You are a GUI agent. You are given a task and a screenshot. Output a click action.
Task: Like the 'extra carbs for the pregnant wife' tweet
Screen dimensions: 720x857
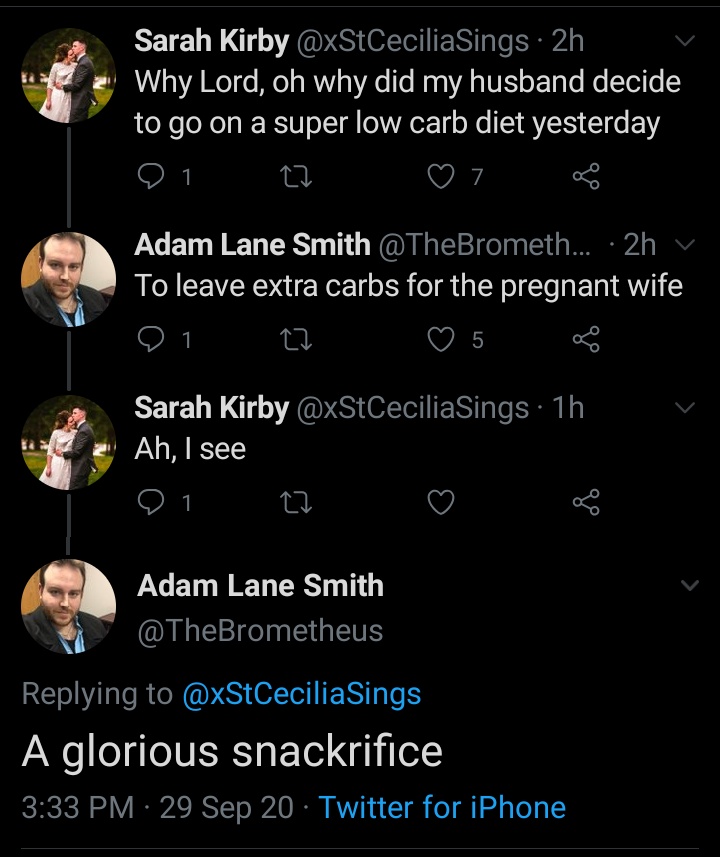(x=441, y=340)
